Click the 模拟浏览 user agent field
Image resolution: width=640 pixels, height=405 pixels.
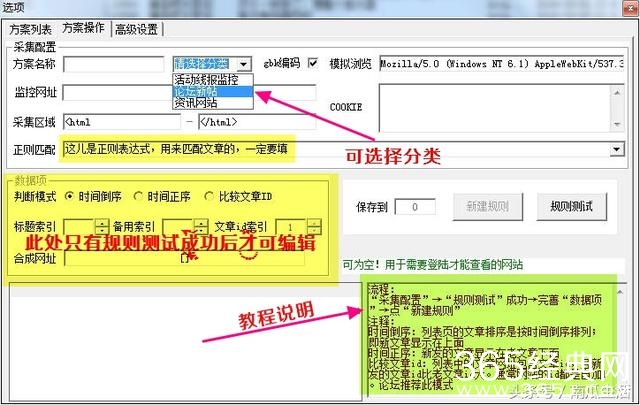(x=500, y=64)
